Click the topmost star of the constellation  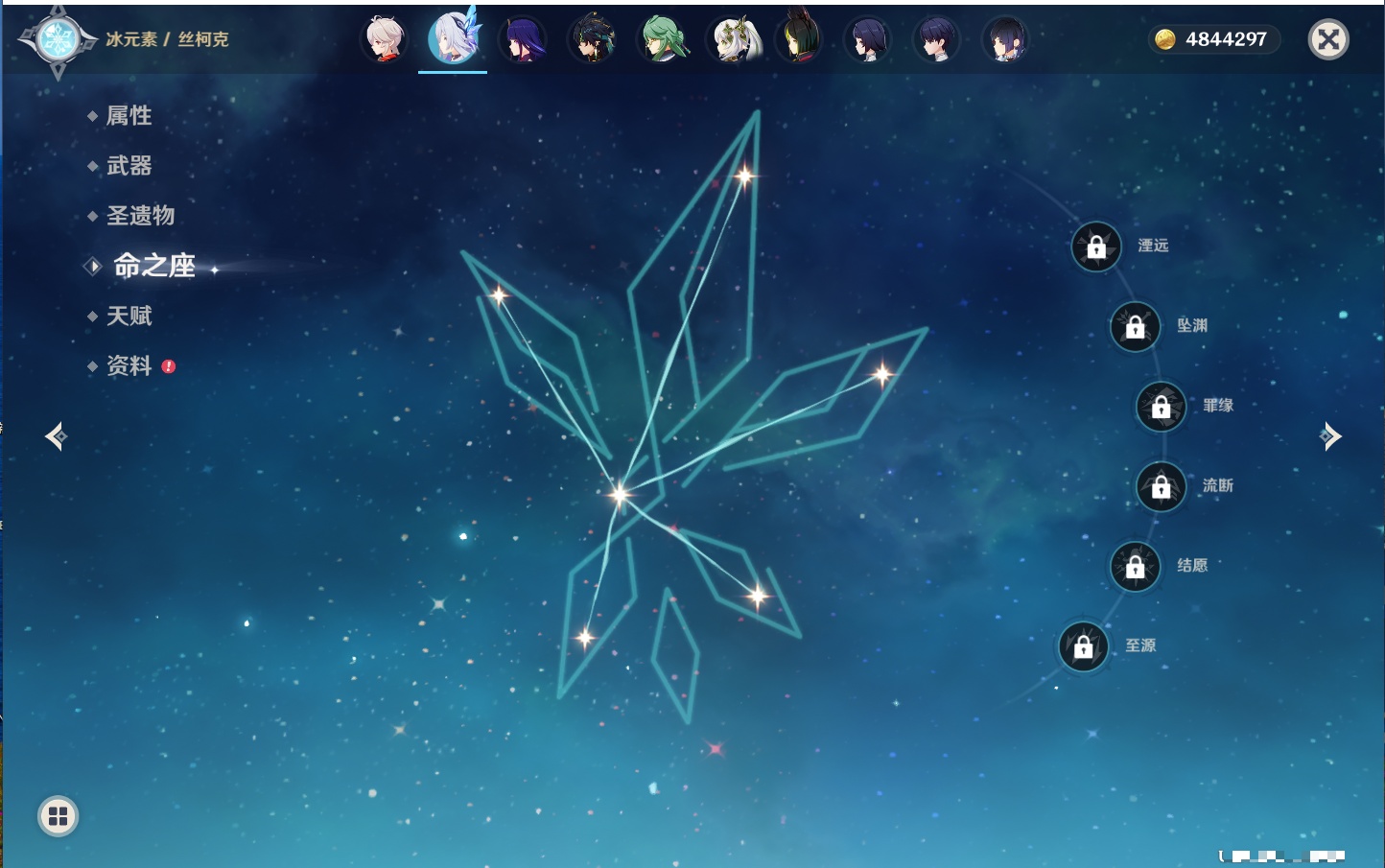[x=744, y=176]
